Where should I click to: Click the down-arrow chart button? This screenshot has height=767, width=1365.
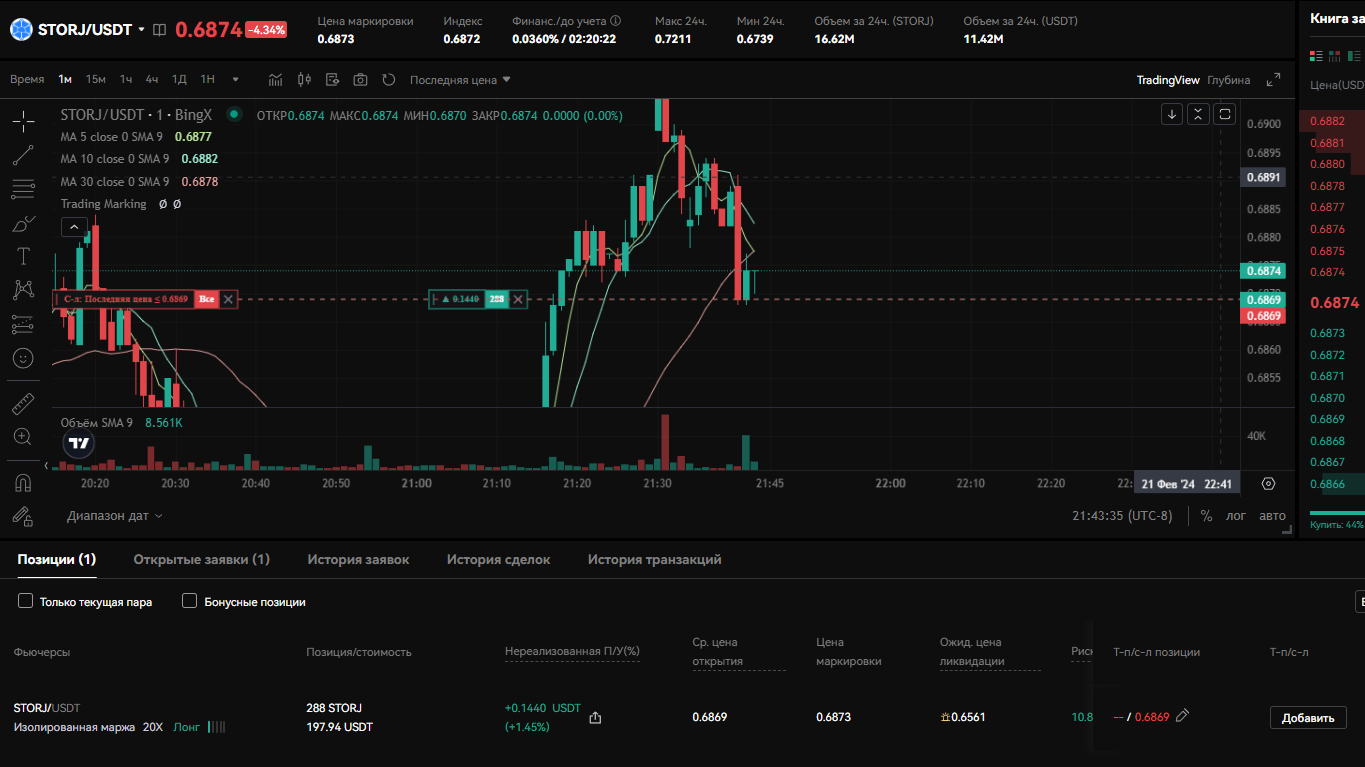(1172, 114)
